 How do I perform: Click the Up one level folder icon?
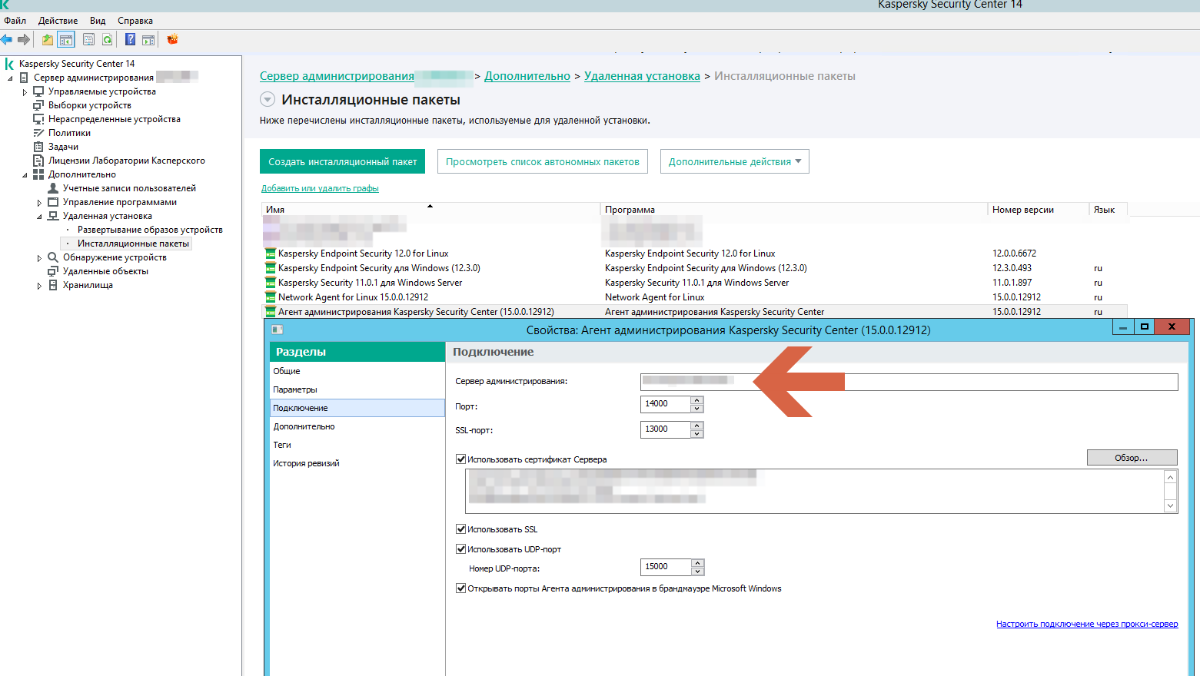point(47,40)
